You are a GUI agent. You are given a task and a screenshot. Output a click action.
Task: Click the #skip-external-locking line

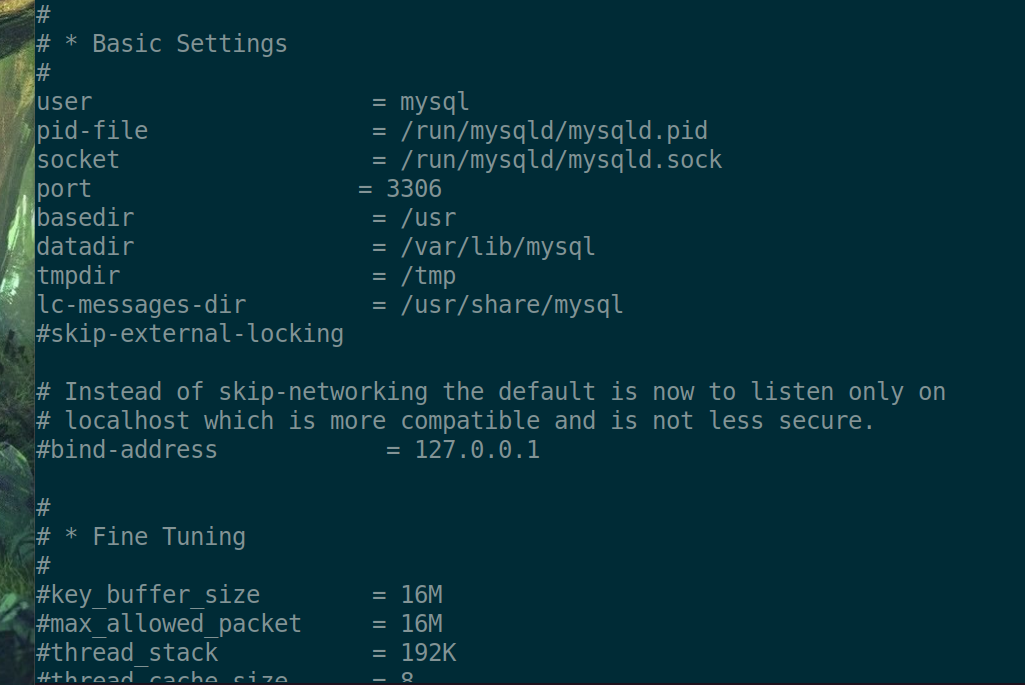(190, 334)
